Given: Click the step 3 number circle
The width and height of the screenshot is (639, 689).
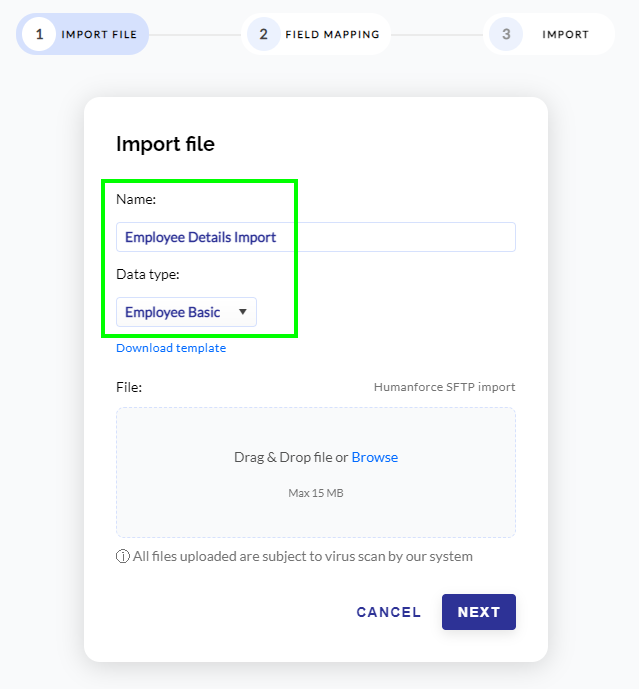Looking at the screenshot, I should (506, 34).
